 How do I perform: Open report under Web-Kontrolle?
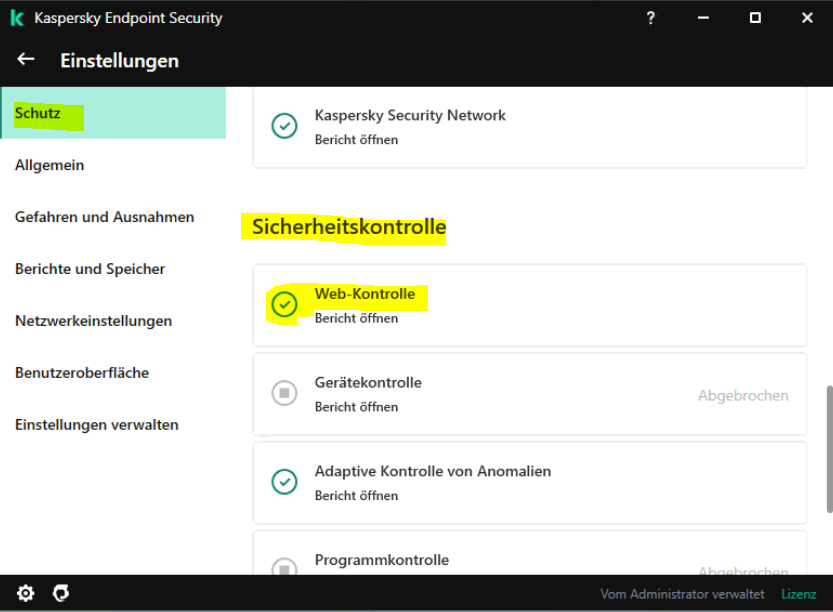click(356, 319)
